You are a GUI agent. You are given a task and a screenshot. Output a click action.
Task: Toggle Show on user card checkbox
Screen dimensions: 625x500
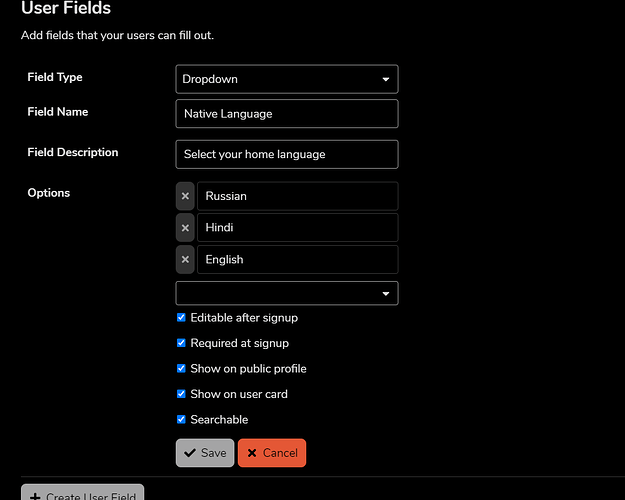181,394
